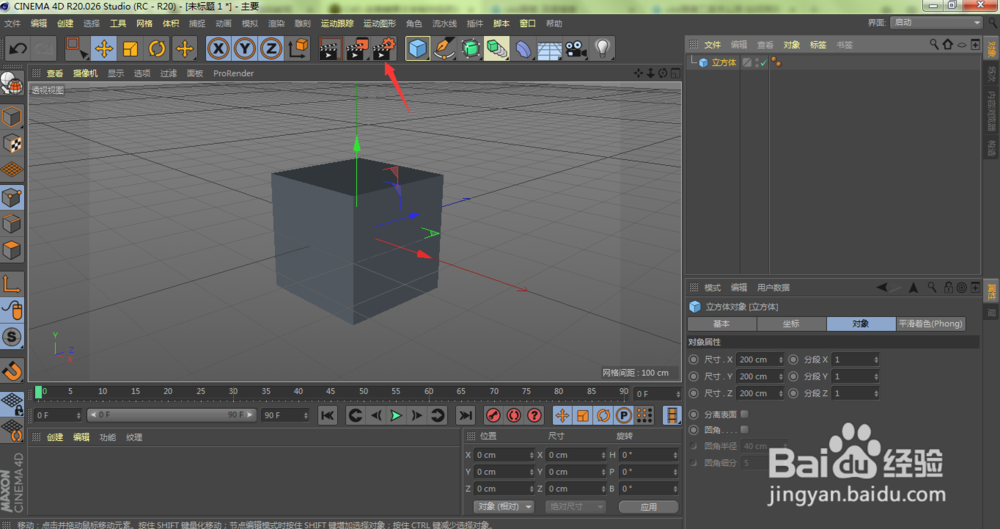Image resolution: width=1000 pixels, height=529 pixels.
Task: Switch to the 平滑着色(Phong) tab
Action: [930, 324]
